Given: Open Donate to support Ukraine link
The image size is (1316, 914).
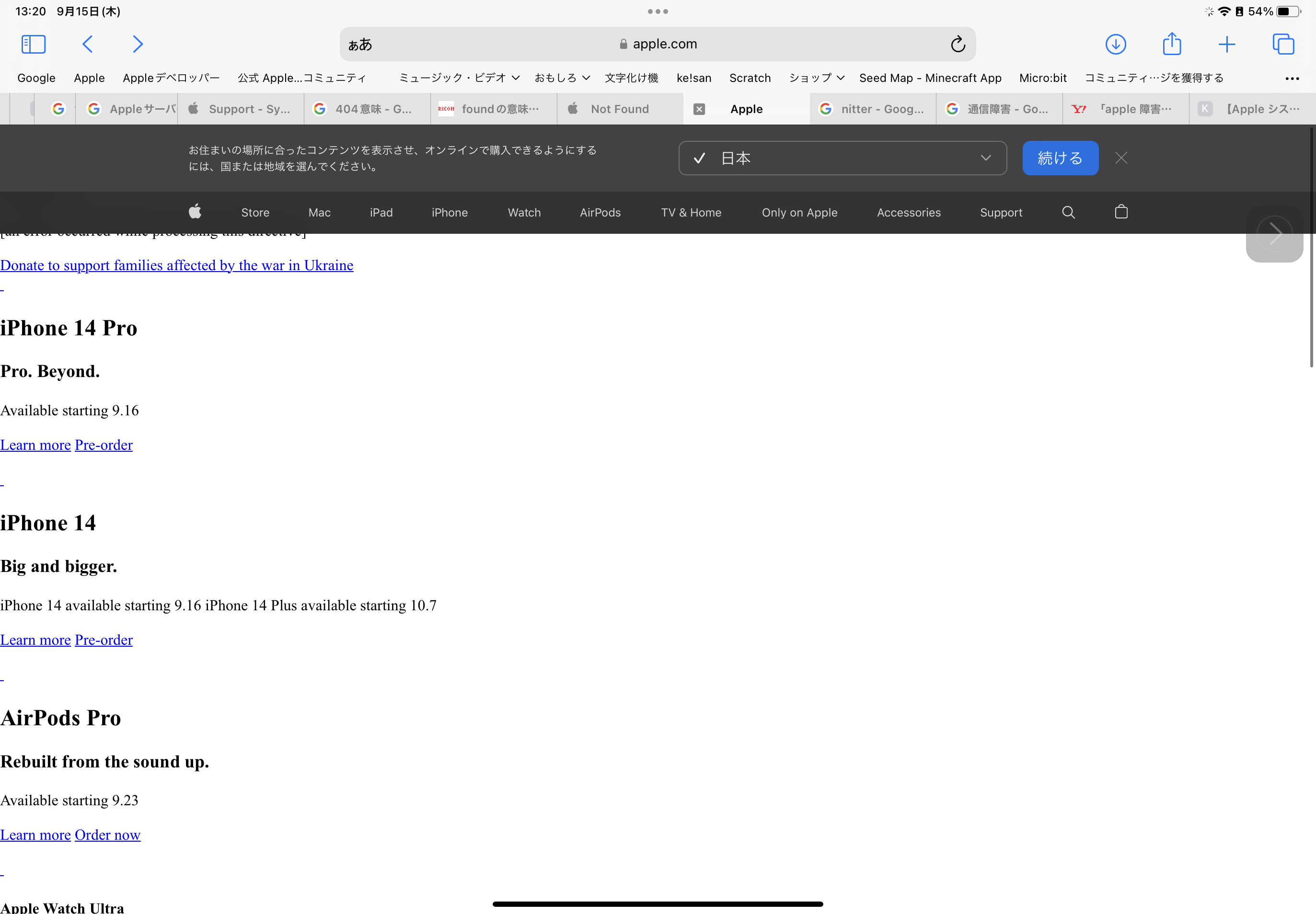Looking at the screenshot, I should (176, 266).
